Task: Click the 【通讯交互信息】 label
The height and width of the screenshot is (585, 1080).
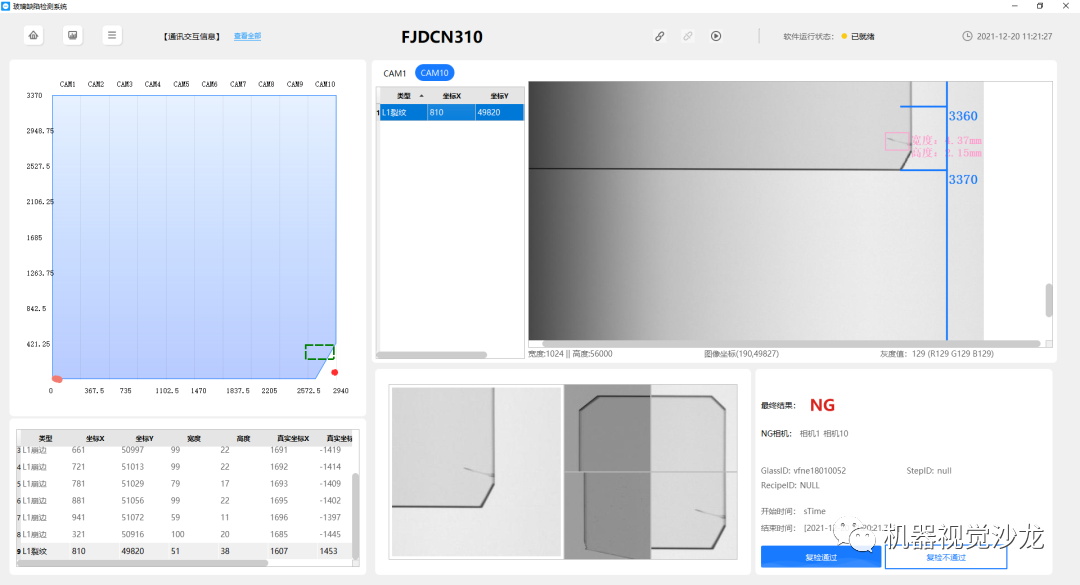Action: 192,37
